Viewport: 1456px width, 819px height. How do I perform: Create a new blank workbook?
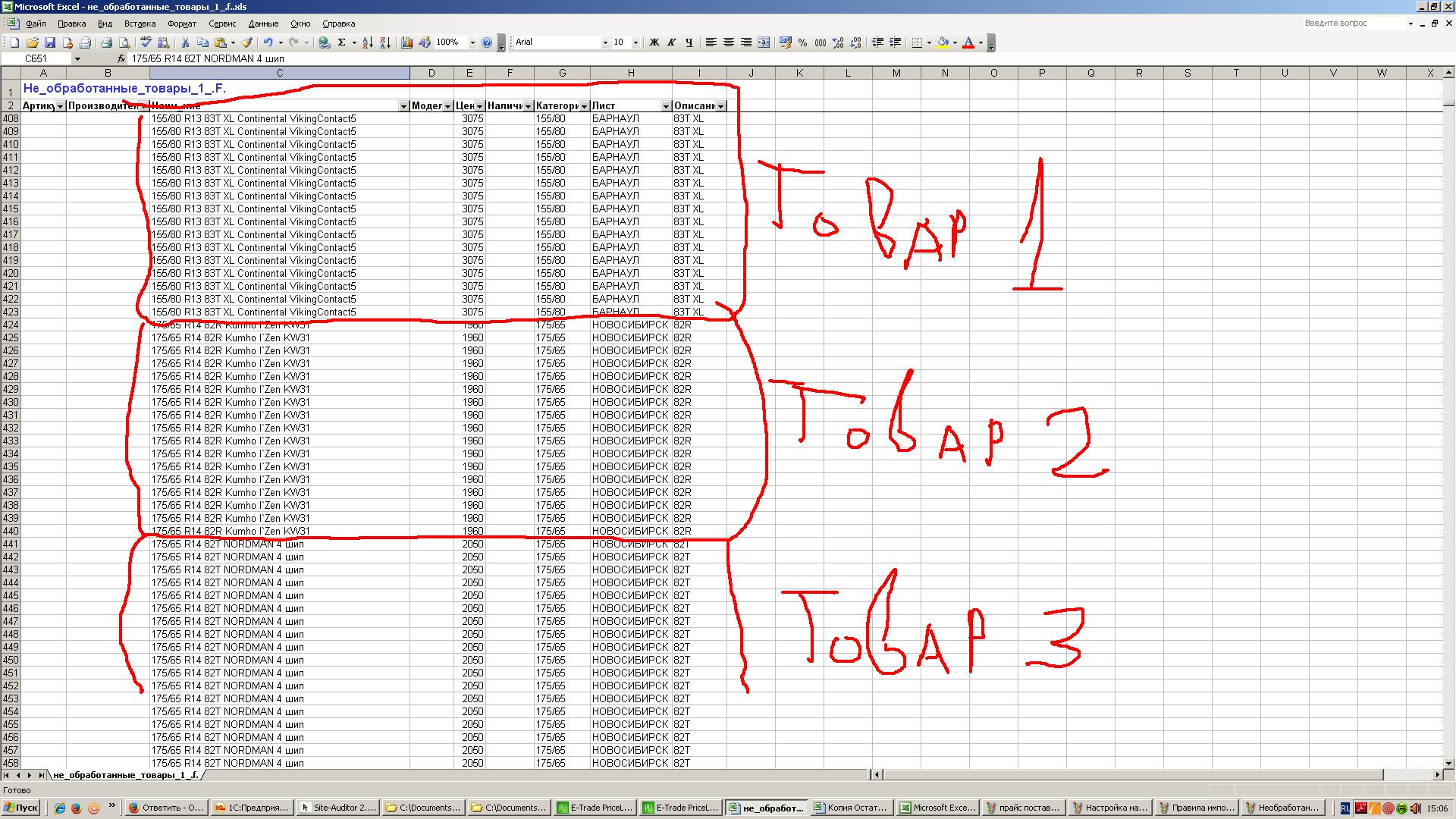point(14,42)
